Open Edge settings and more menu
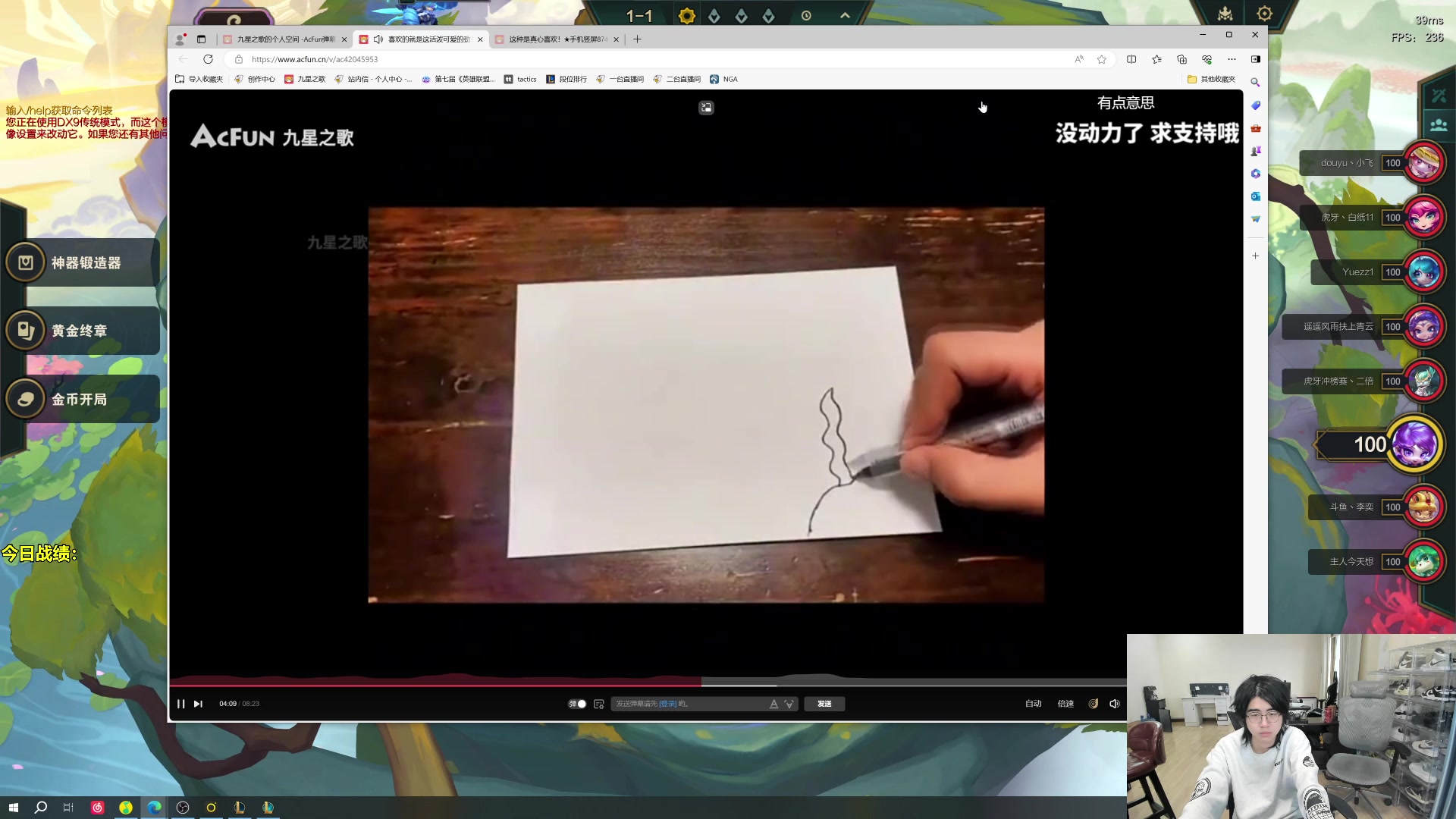The width and height of the screenshot is (1456, 819). (x=1232, y=59)
